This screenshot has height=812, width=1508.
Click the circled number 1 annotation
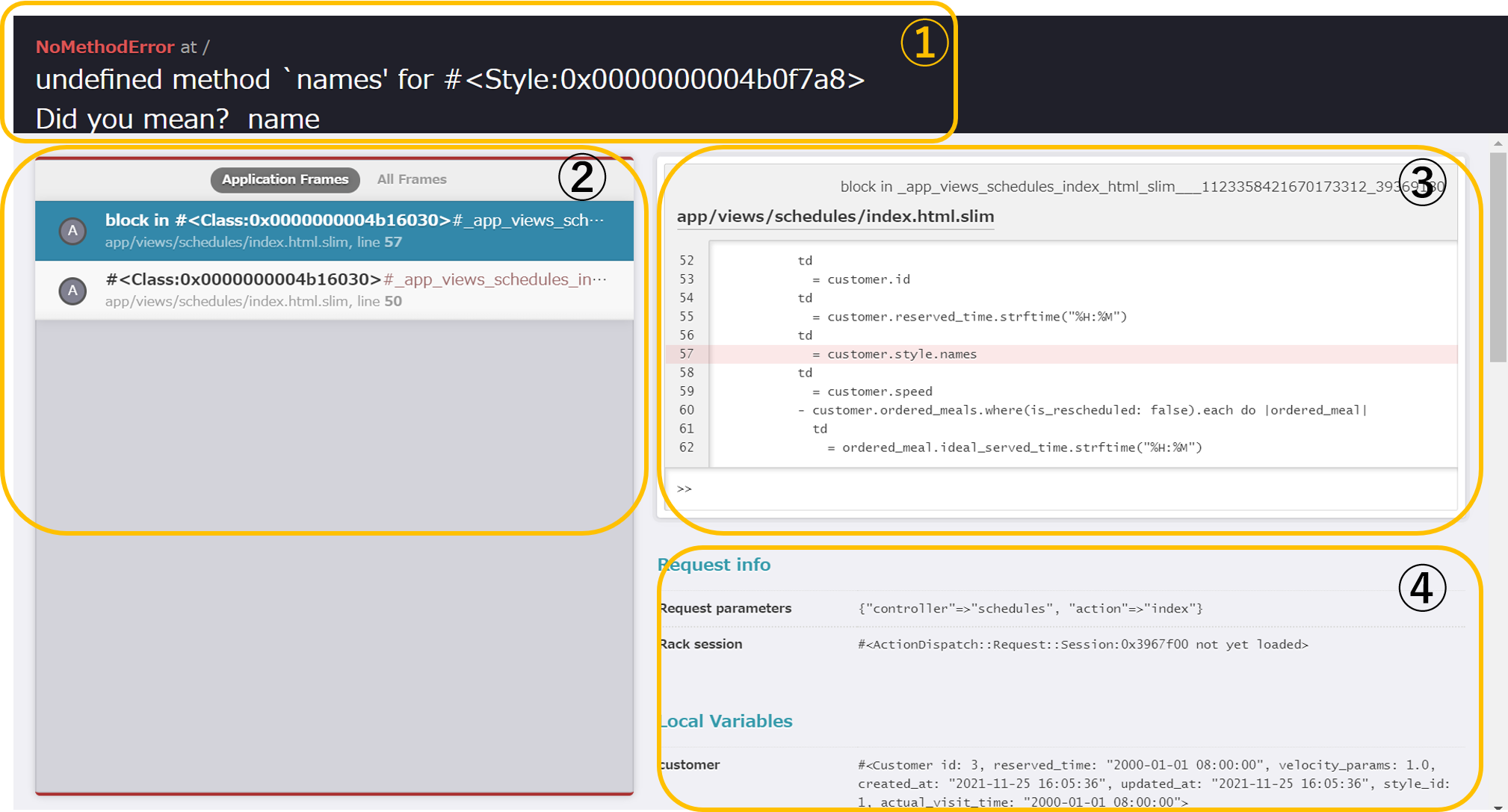tap(924, 43)
